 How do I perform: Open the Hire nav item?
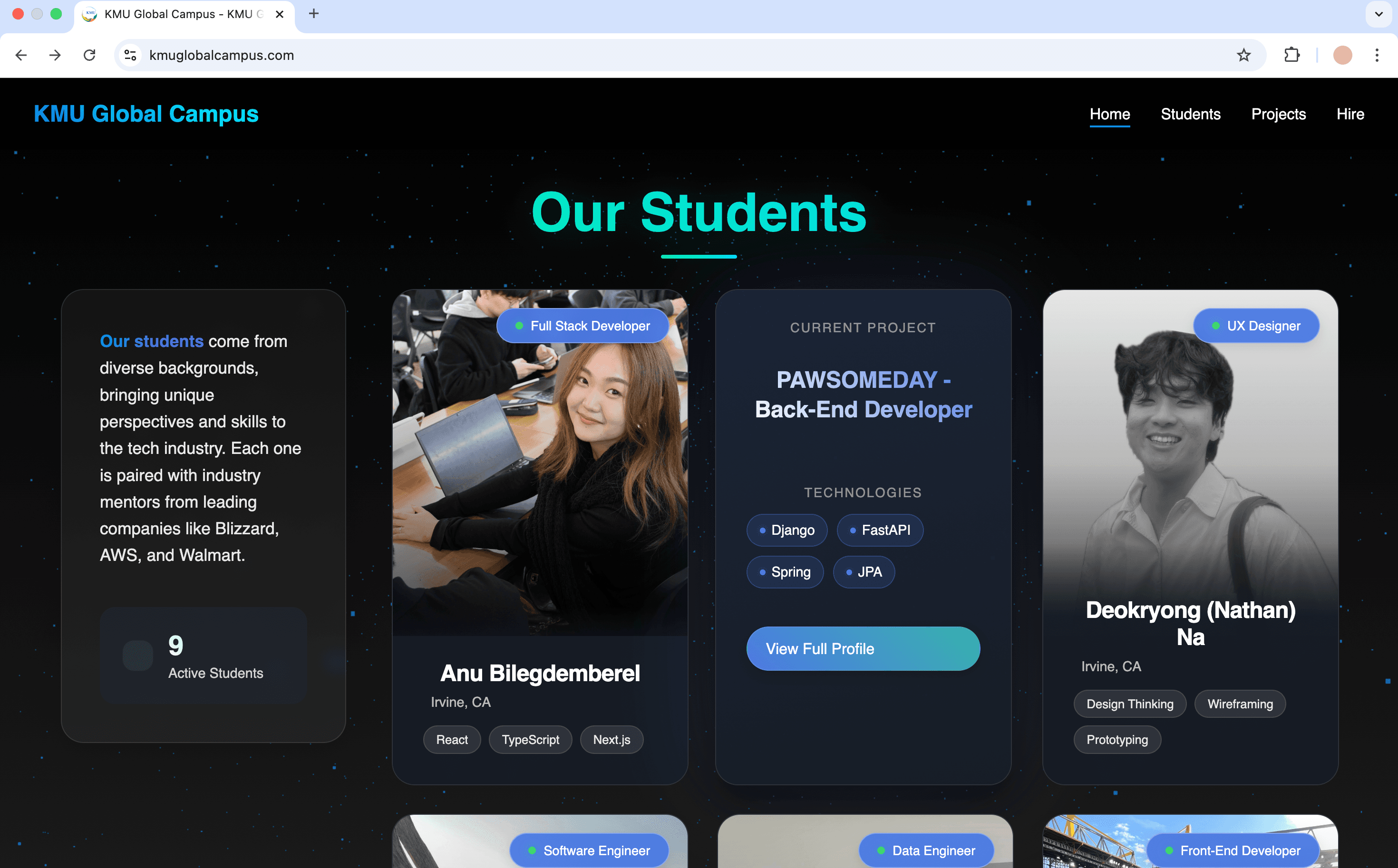pyautogui.click(x=1350, y=114)
